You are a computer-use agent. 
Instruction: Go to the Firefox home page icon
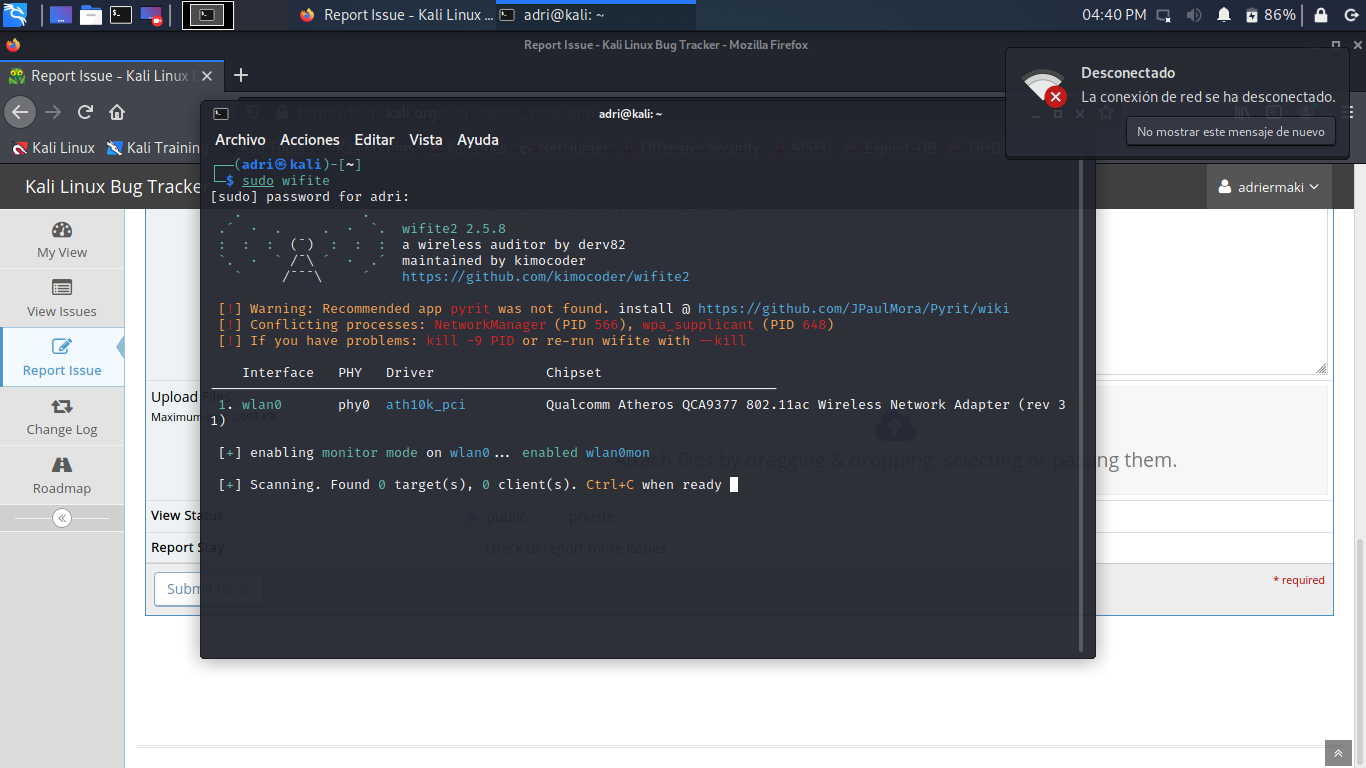[x=117, y=112]
